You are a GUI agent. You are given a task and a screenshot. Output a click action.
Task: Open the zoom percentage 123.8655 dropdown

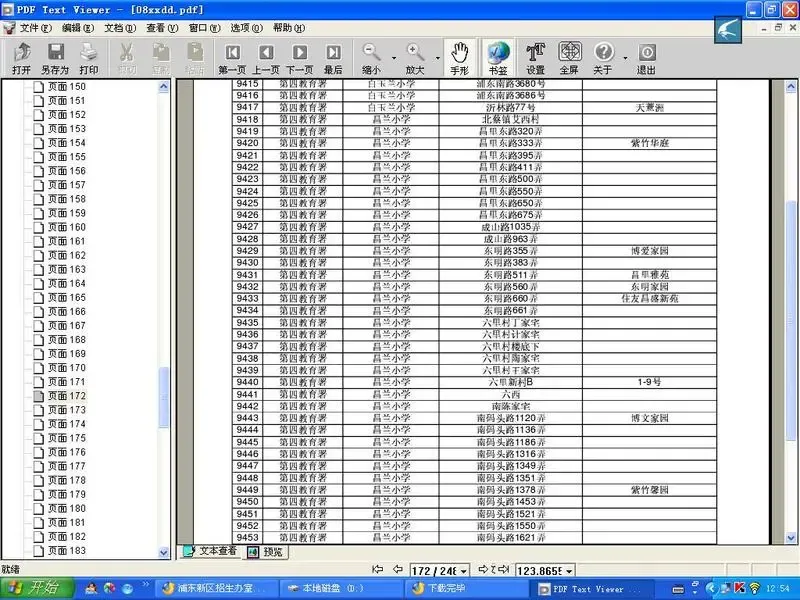point(569,570)
